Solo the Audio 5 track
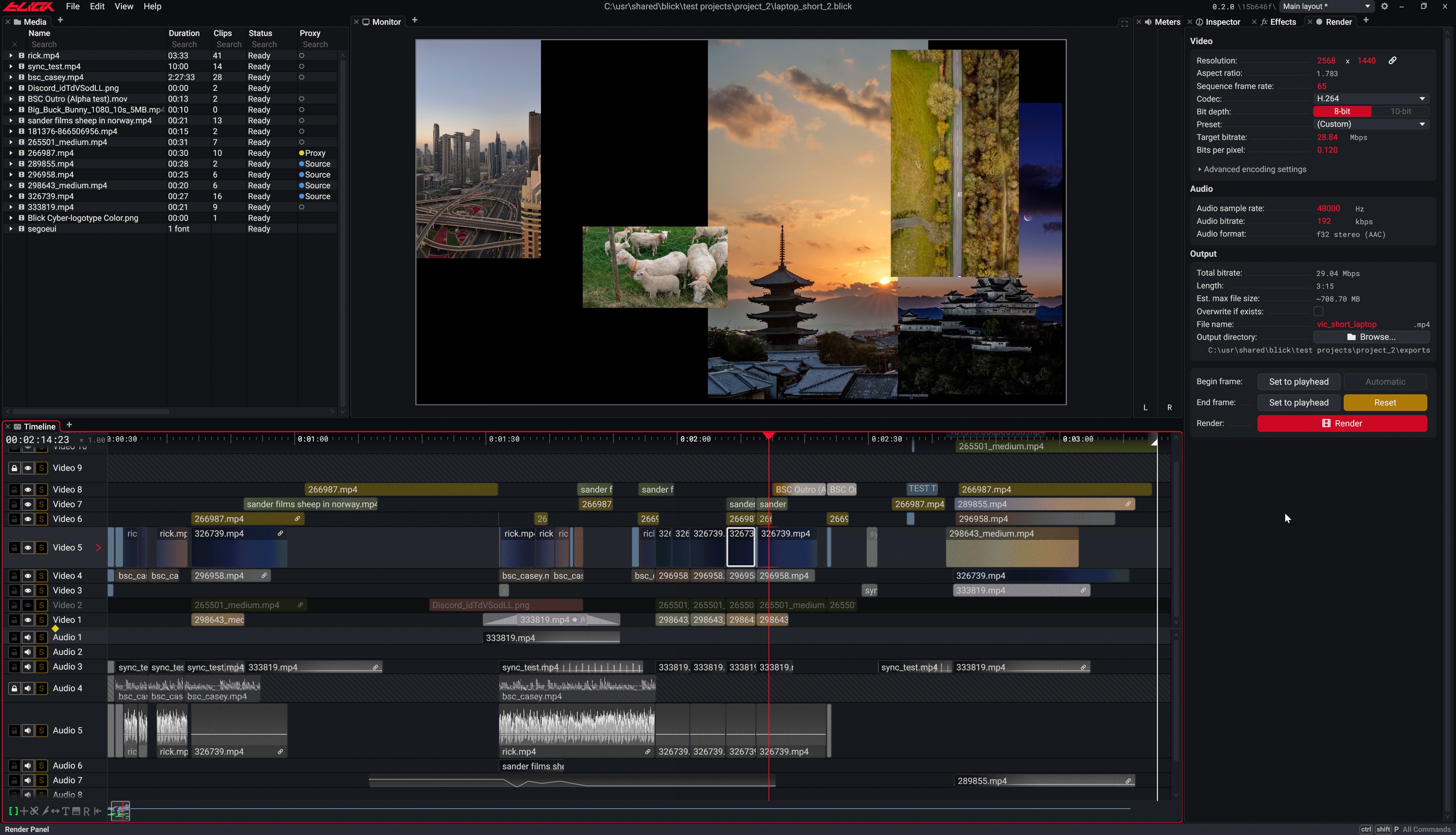 (x=41, y=731)
